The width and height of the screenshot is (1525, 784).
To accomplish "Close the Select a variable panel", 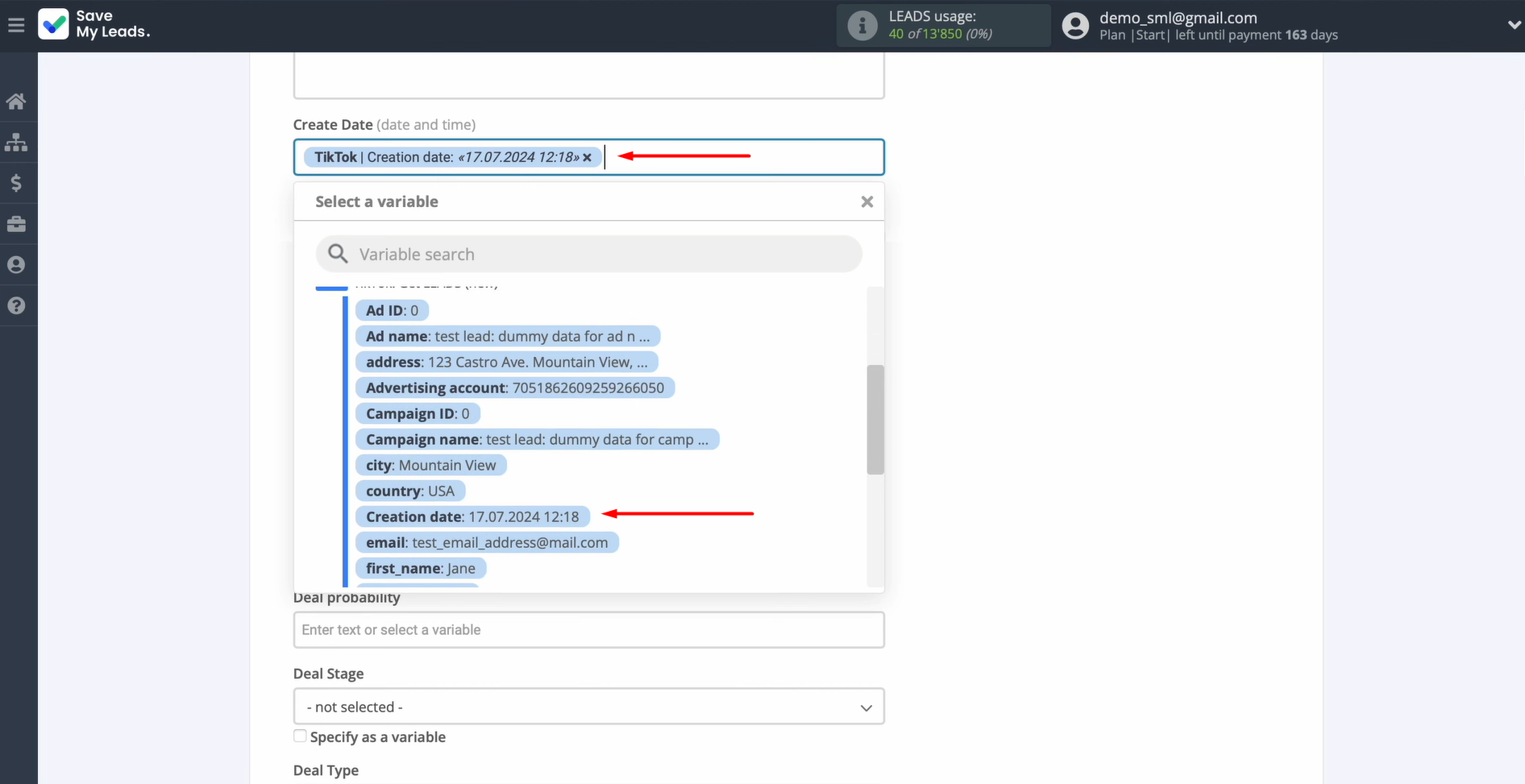I will coord(866,201).
